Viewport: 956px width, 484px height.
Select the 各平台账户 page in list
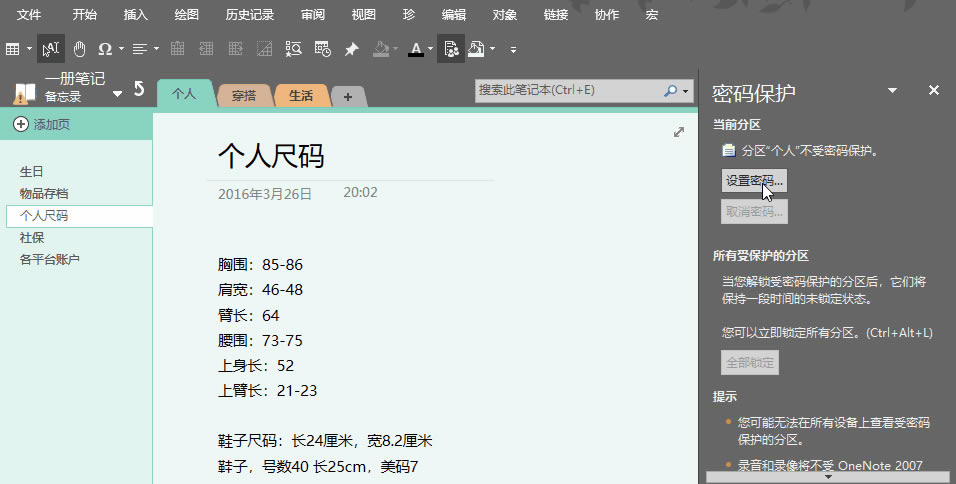coord(50,260)
